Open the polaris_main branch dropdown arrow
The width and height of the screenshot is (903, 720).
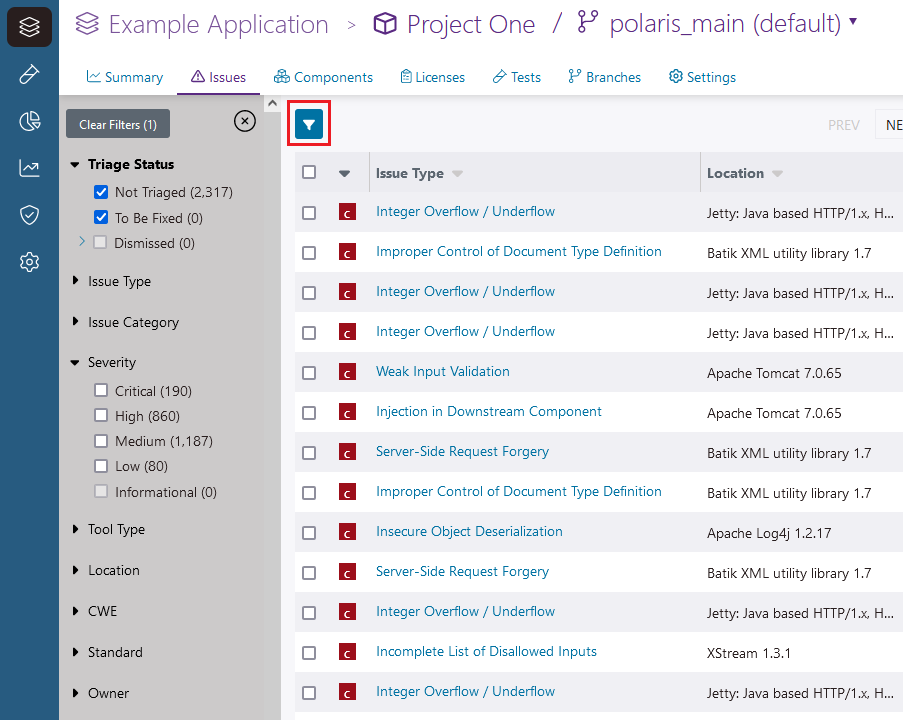click(x=852, y=22)
